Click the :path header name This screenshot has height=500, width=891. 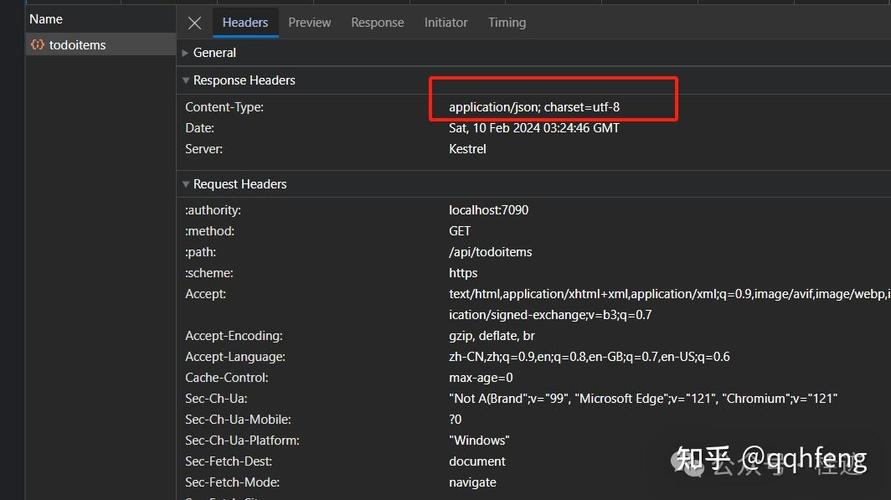coord(200,252)
